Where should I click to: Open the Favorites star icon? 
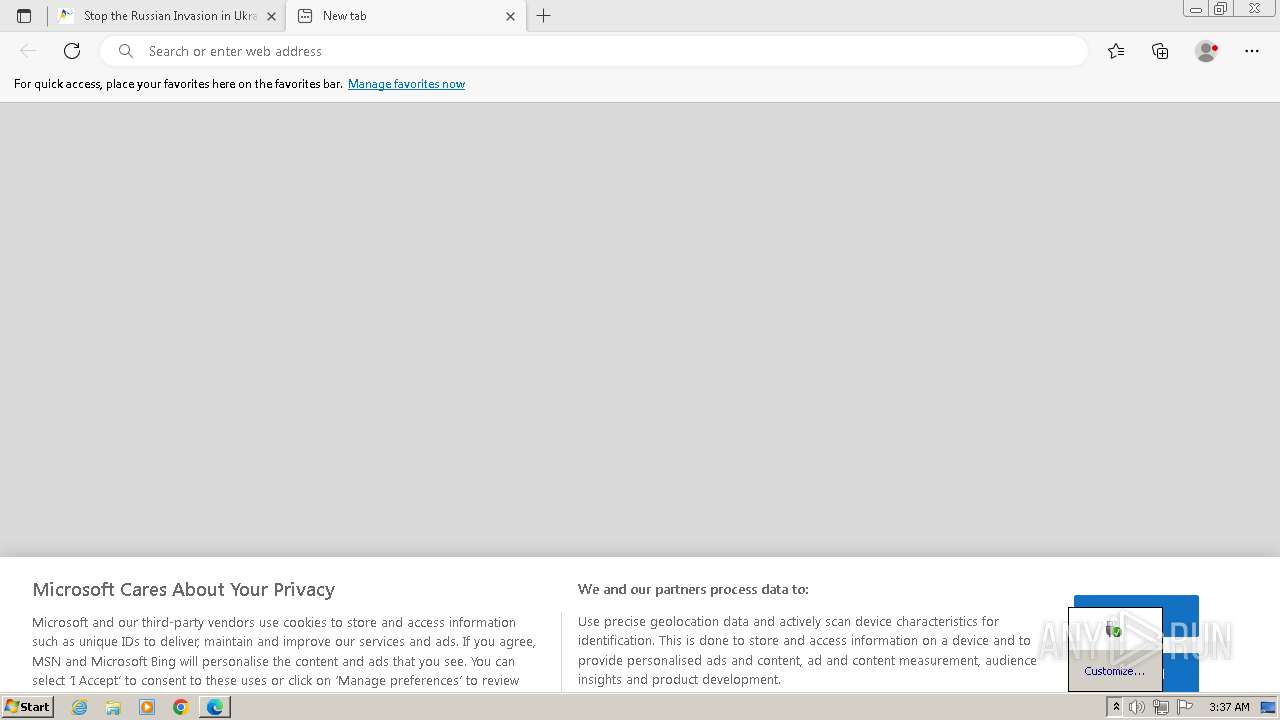(x=1116, y=51)
